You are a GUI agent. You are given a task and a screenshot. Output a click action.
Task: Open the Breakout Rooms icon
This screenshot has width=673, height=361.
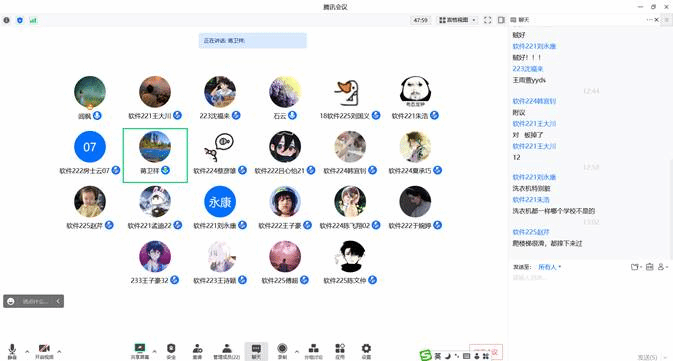point(313,351)
